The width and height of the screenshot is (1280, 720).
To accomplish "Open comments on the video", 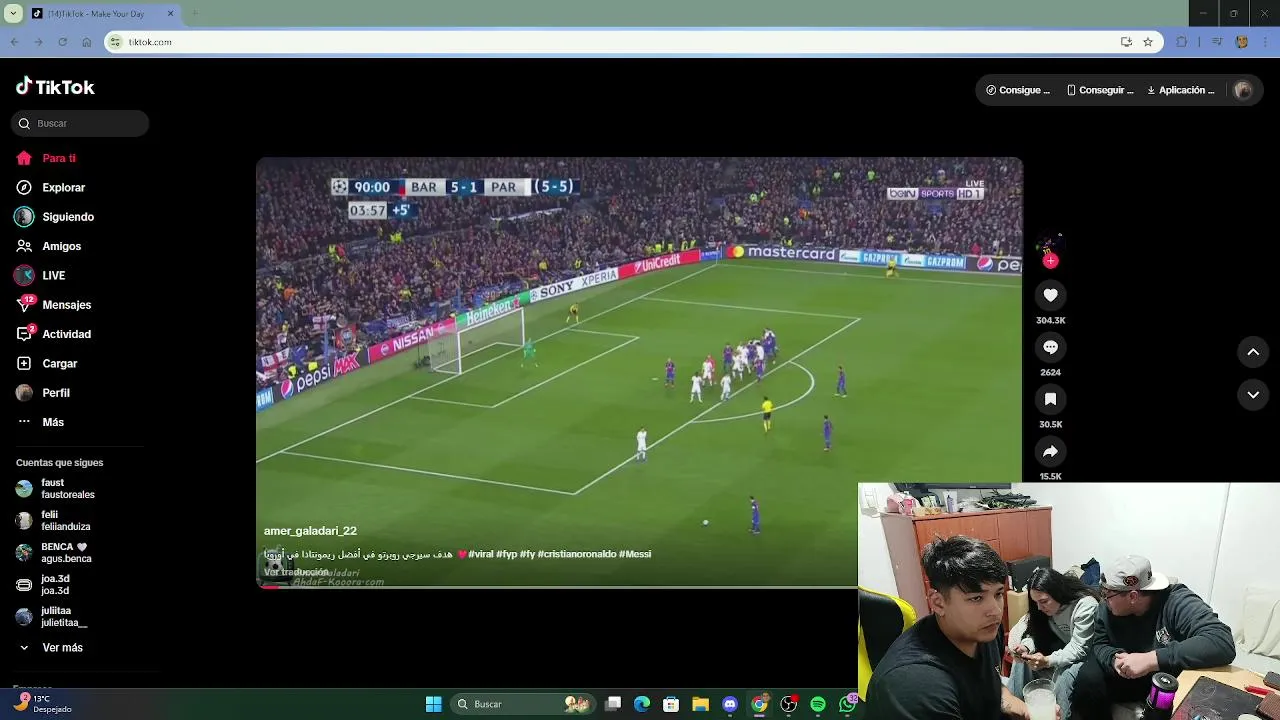I will [x=1050, y=347].
